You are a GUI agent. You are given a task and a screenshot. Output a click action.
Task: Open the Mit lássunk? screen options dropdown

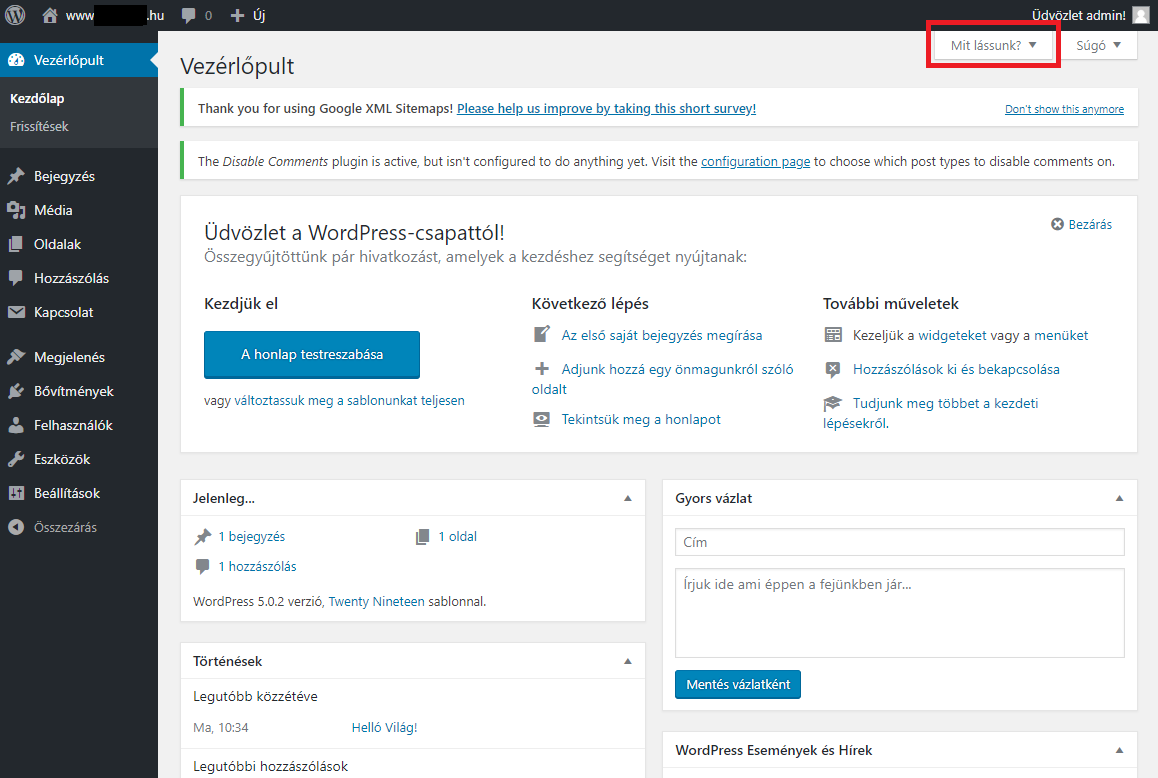pos(994,45)
